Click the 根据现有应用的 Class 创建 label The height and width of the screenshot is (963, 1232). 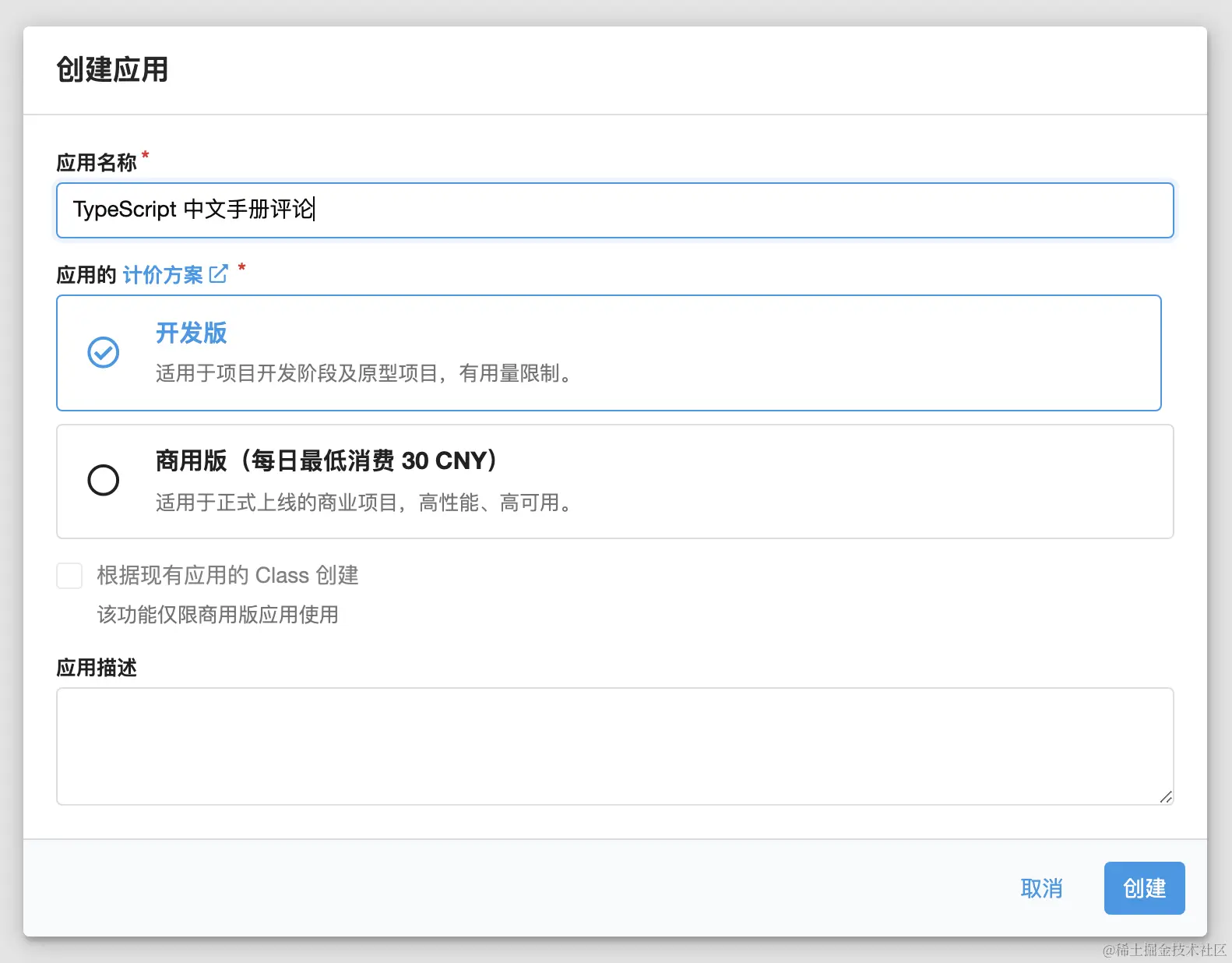[x=227, y=576]
